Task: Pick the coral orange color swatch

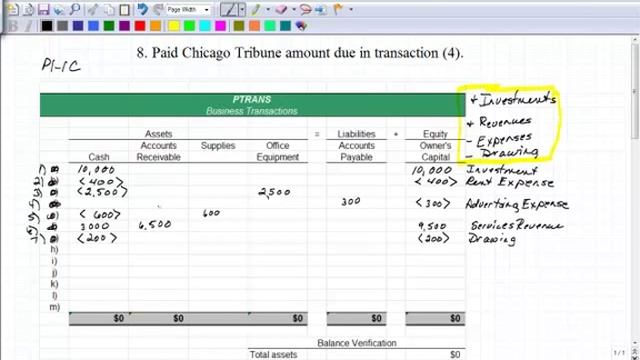Action: [x=254, y=26]
